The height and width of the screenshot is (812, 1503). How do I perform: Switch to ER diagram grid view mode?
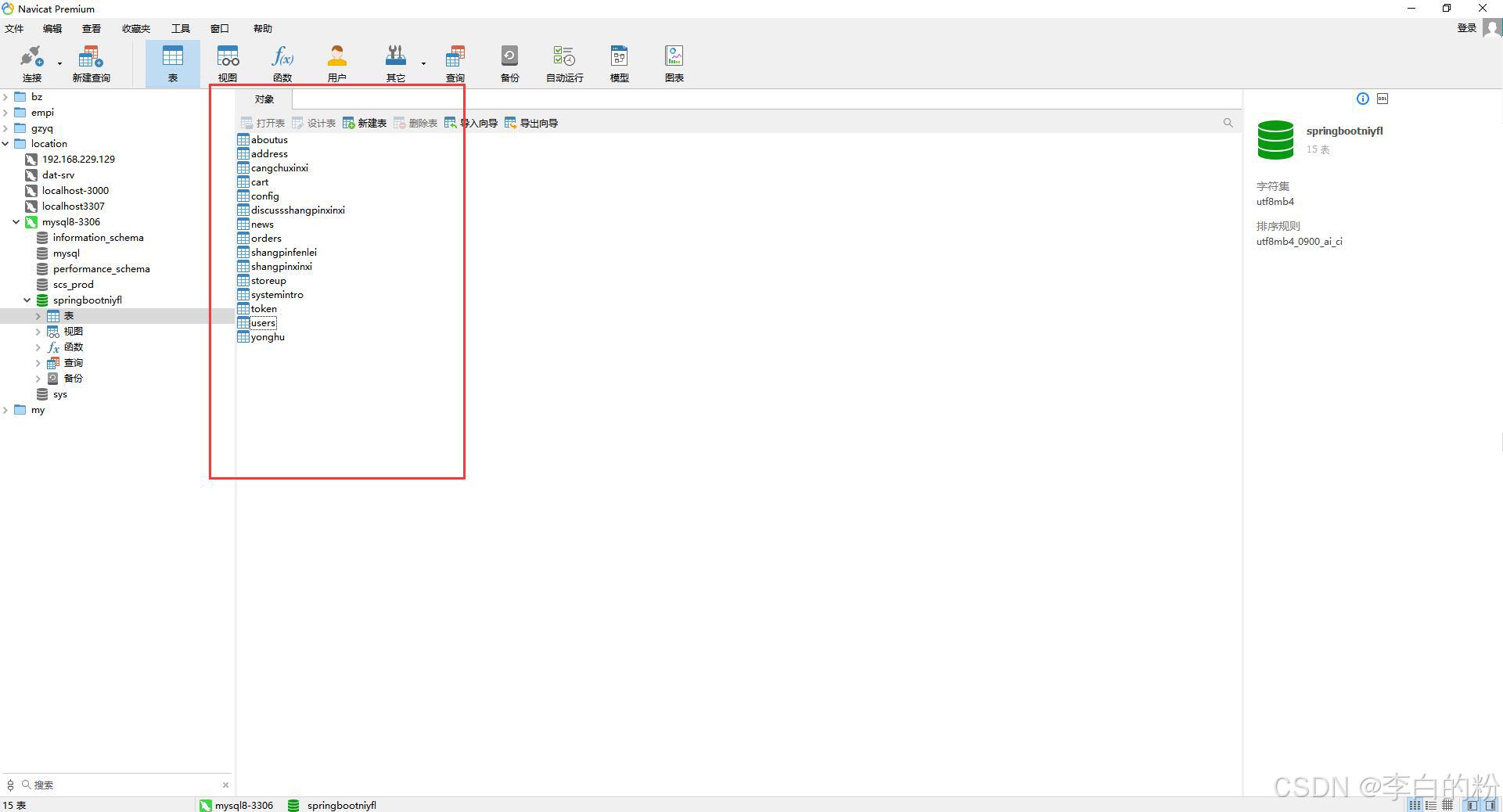coord(1447,805)
